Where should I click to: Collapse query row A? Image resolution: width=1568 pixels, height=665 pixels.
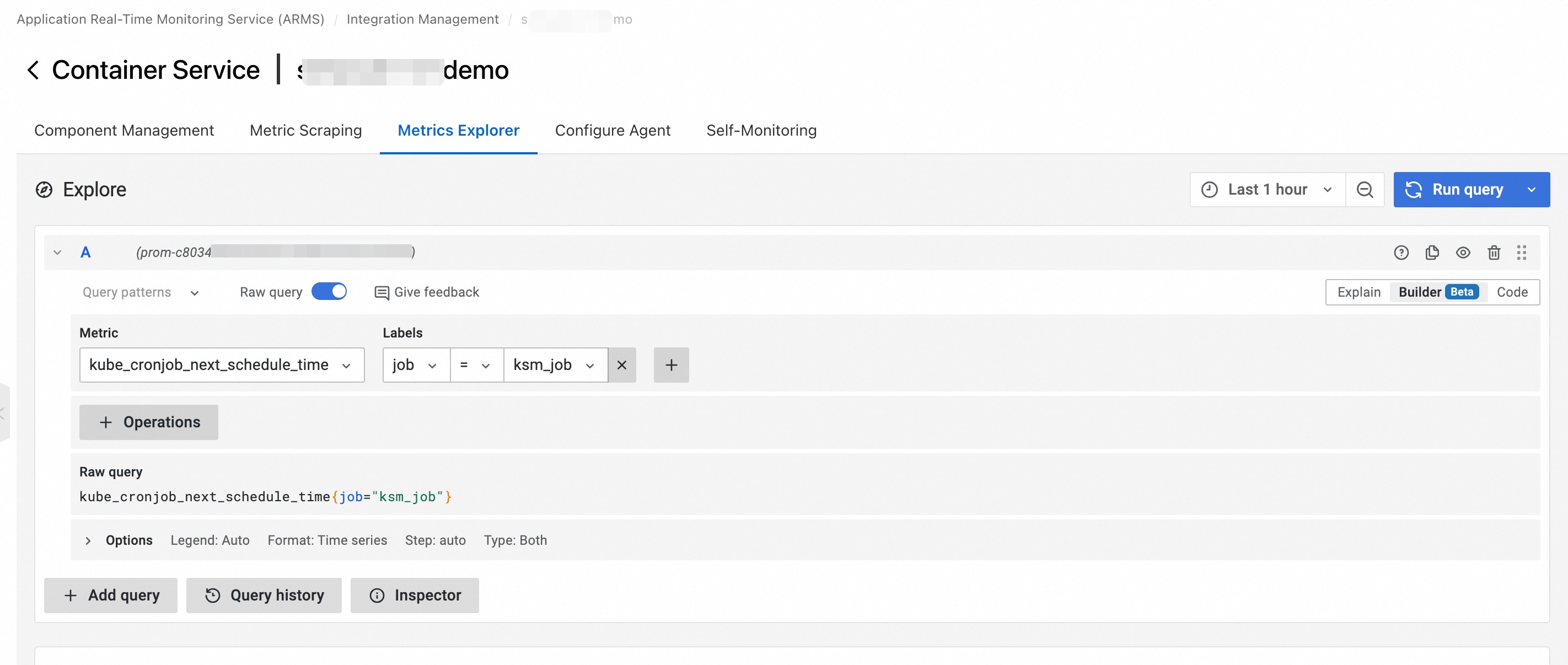[57, 253]
